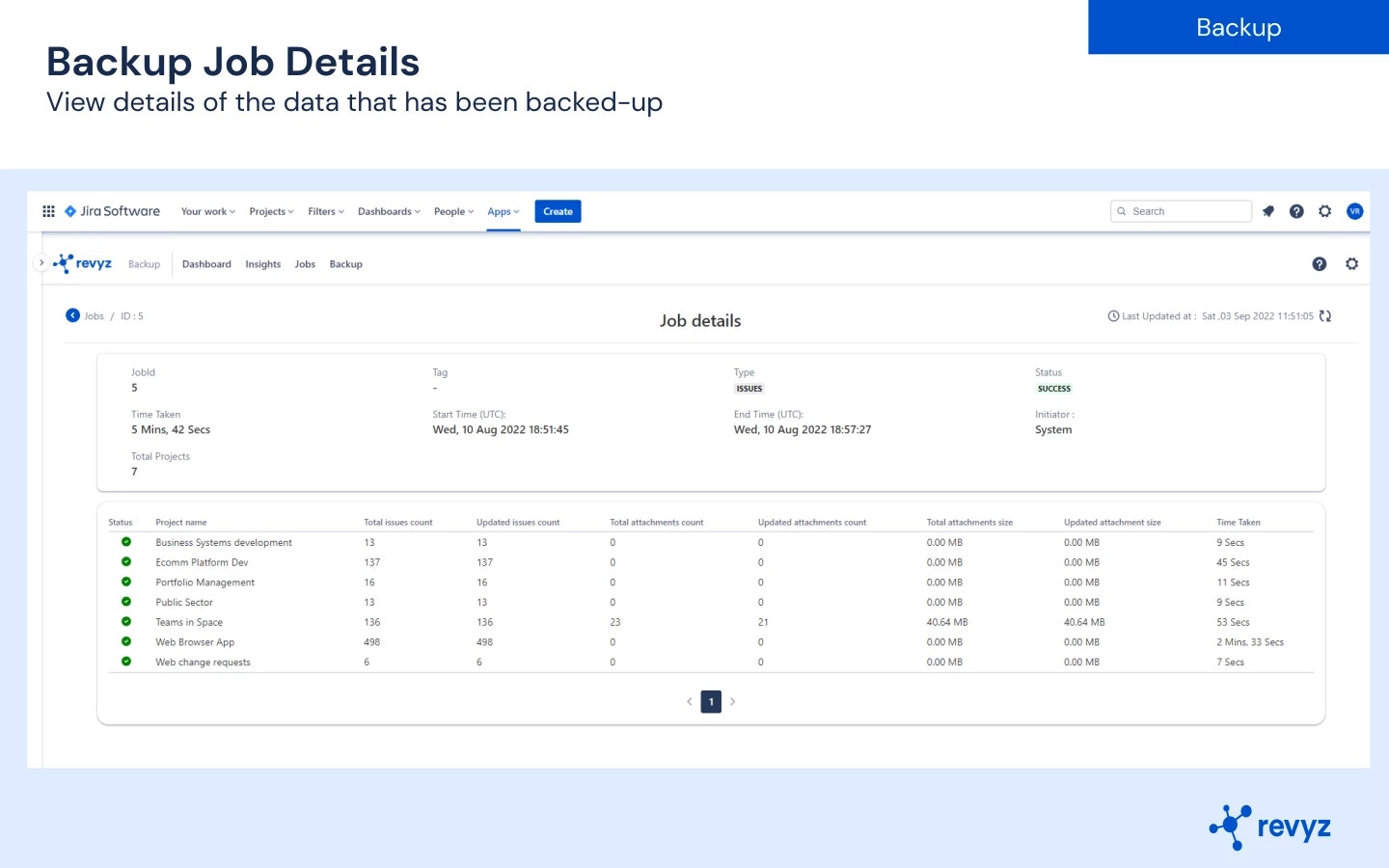The width and height of the screenshot is (1389, 868).
Task: Open the Dashboards dropdown
Action: pyautogui.click(x=390, y=211)
